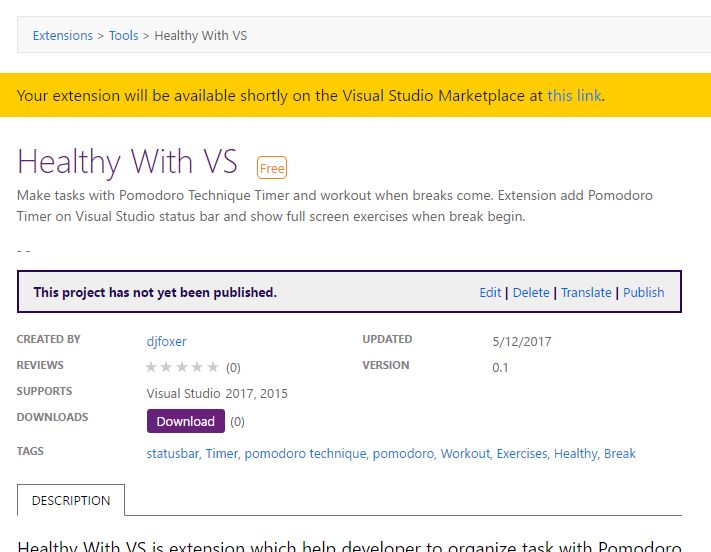The height and width of the screenshot is (552, 711).
Task: Click the first review star
Action: coord(151,366)
